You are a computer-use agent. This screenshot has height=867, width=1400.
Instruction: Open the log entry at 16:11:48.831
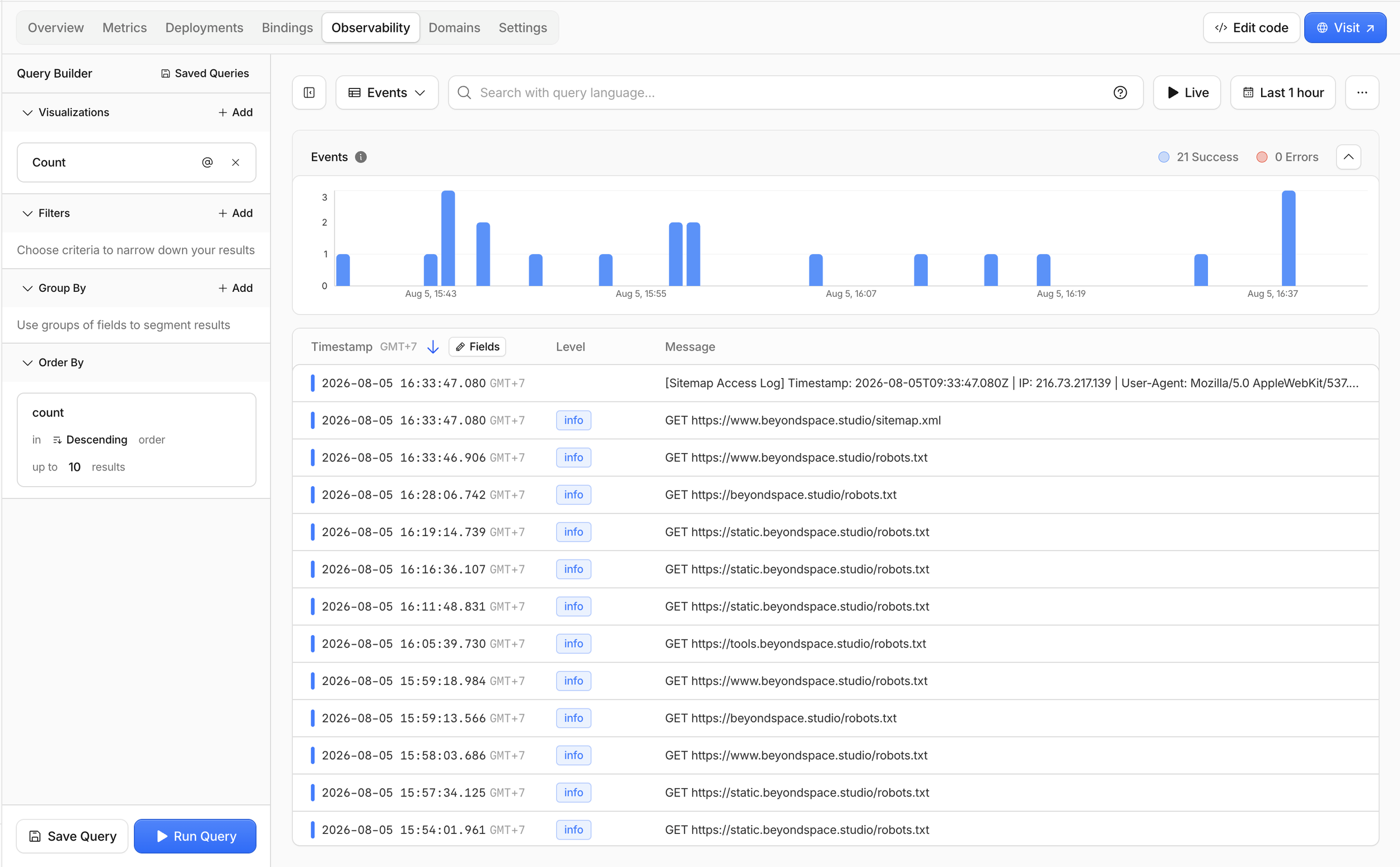836,607
